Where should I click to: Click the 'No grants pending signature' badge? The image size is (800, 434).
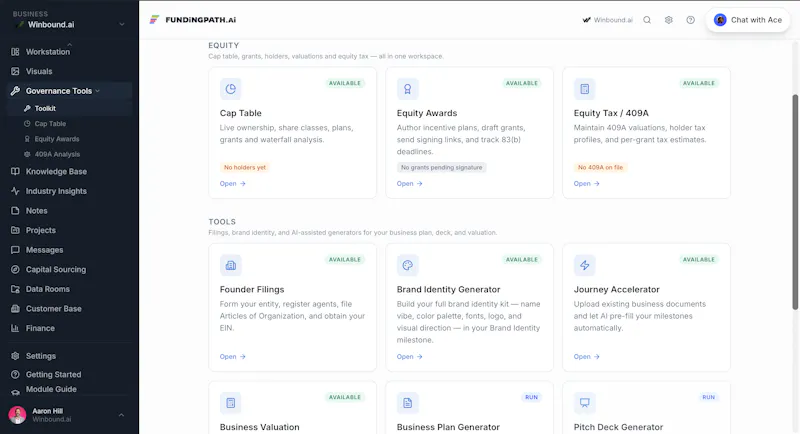(x=441, y=167)
